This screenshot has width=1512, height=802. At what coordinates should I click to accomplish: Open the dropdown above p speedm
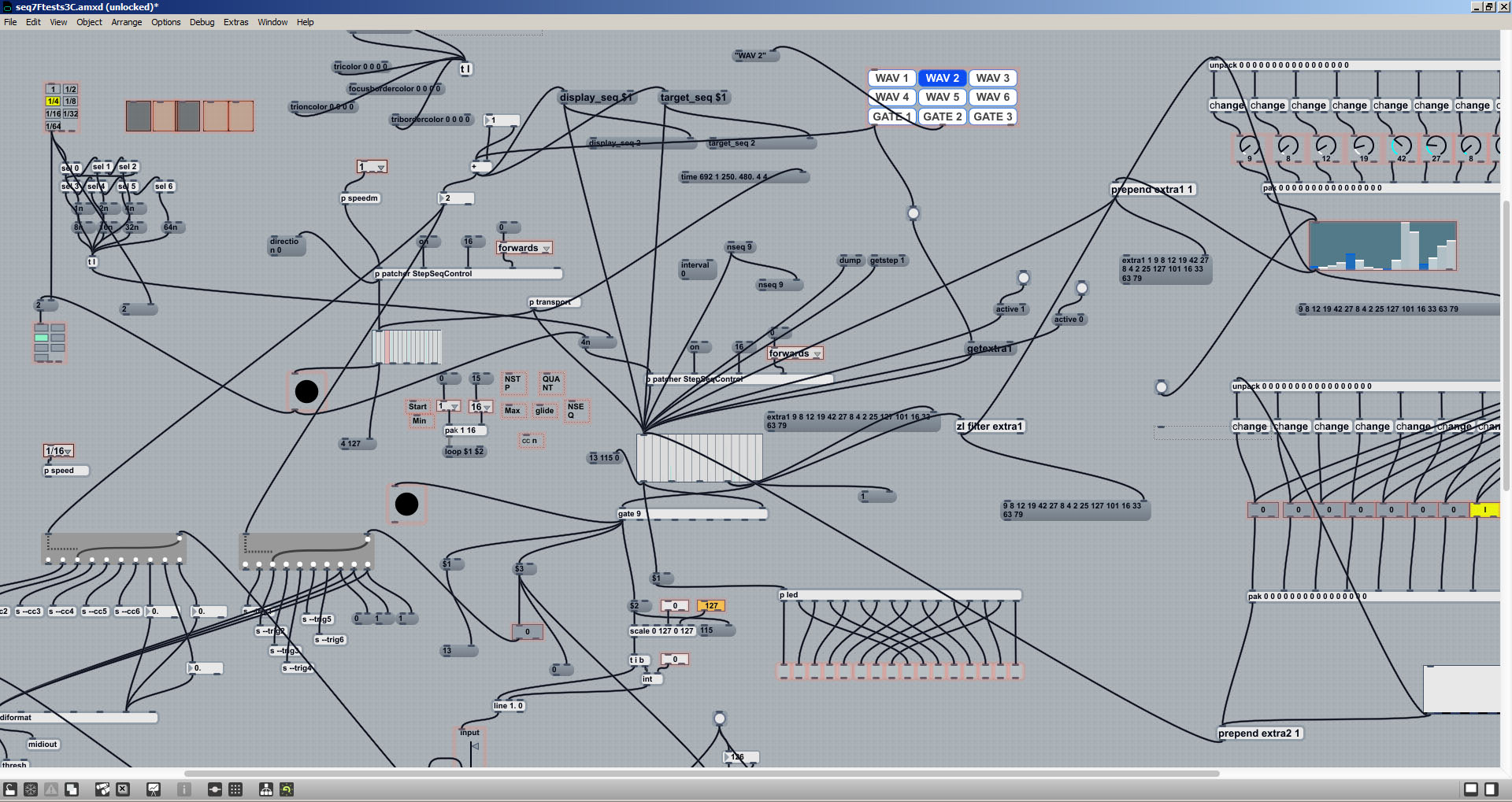pos(372,167)
